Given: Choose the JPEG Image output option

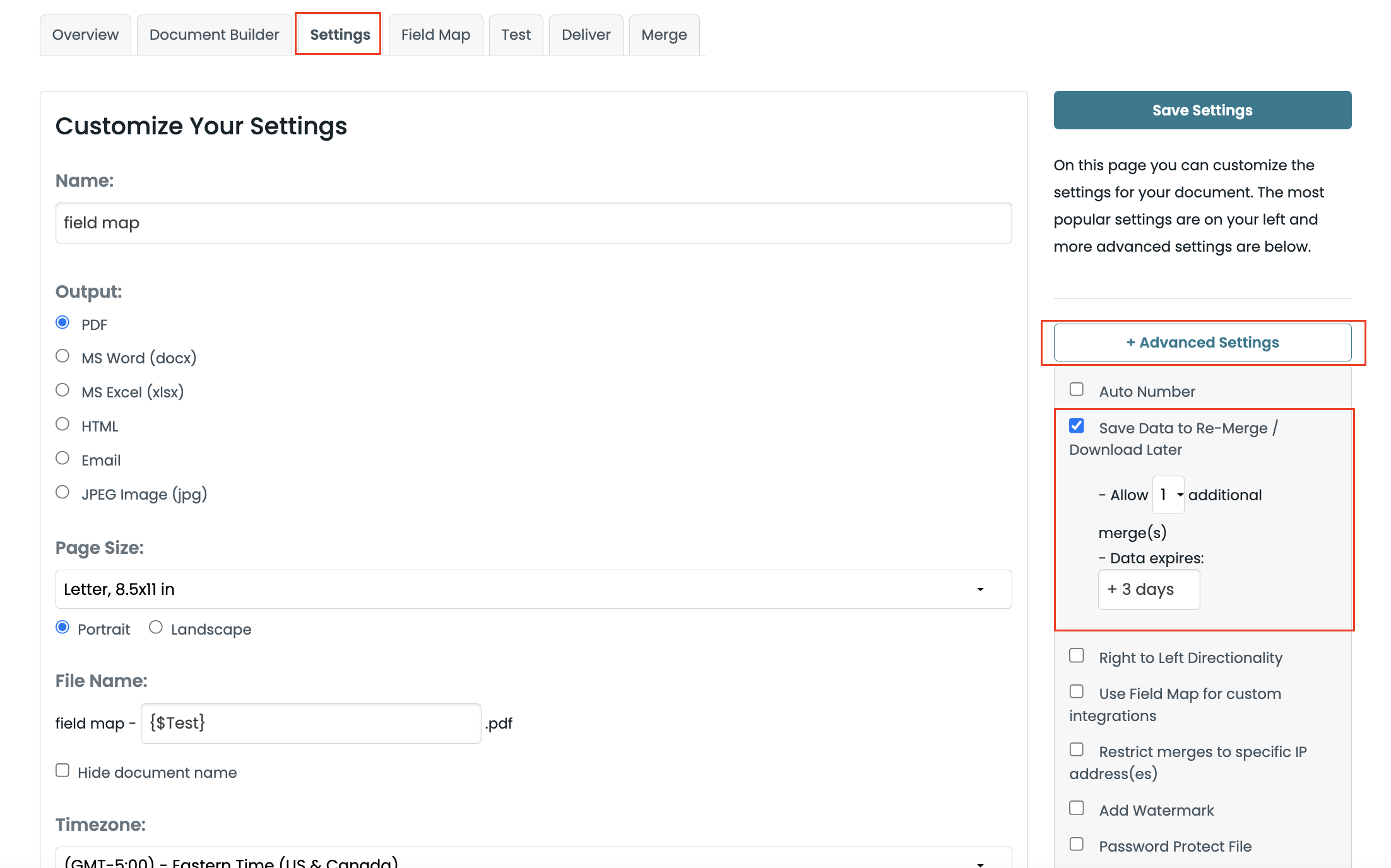Looking at the screenshot, I should [x=62, y=493].
